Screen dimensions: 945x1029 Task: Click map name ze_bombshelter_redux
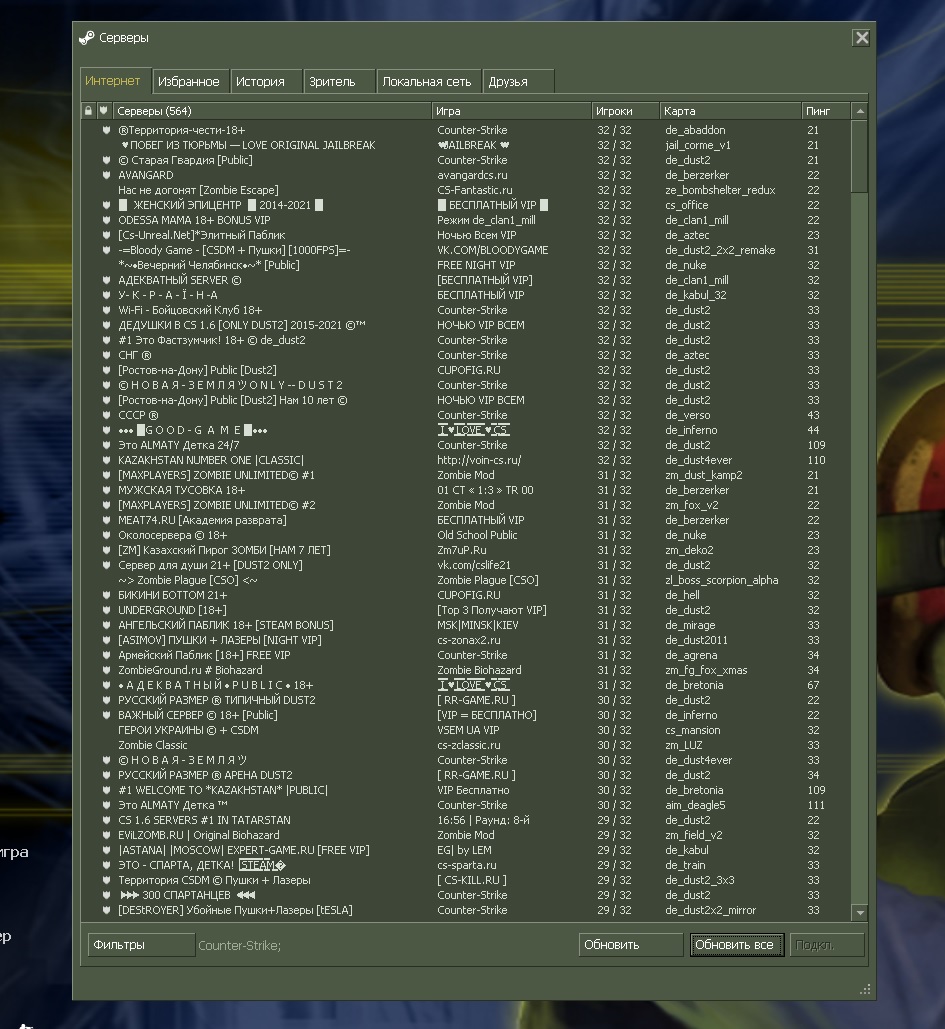tap(720, 190)
